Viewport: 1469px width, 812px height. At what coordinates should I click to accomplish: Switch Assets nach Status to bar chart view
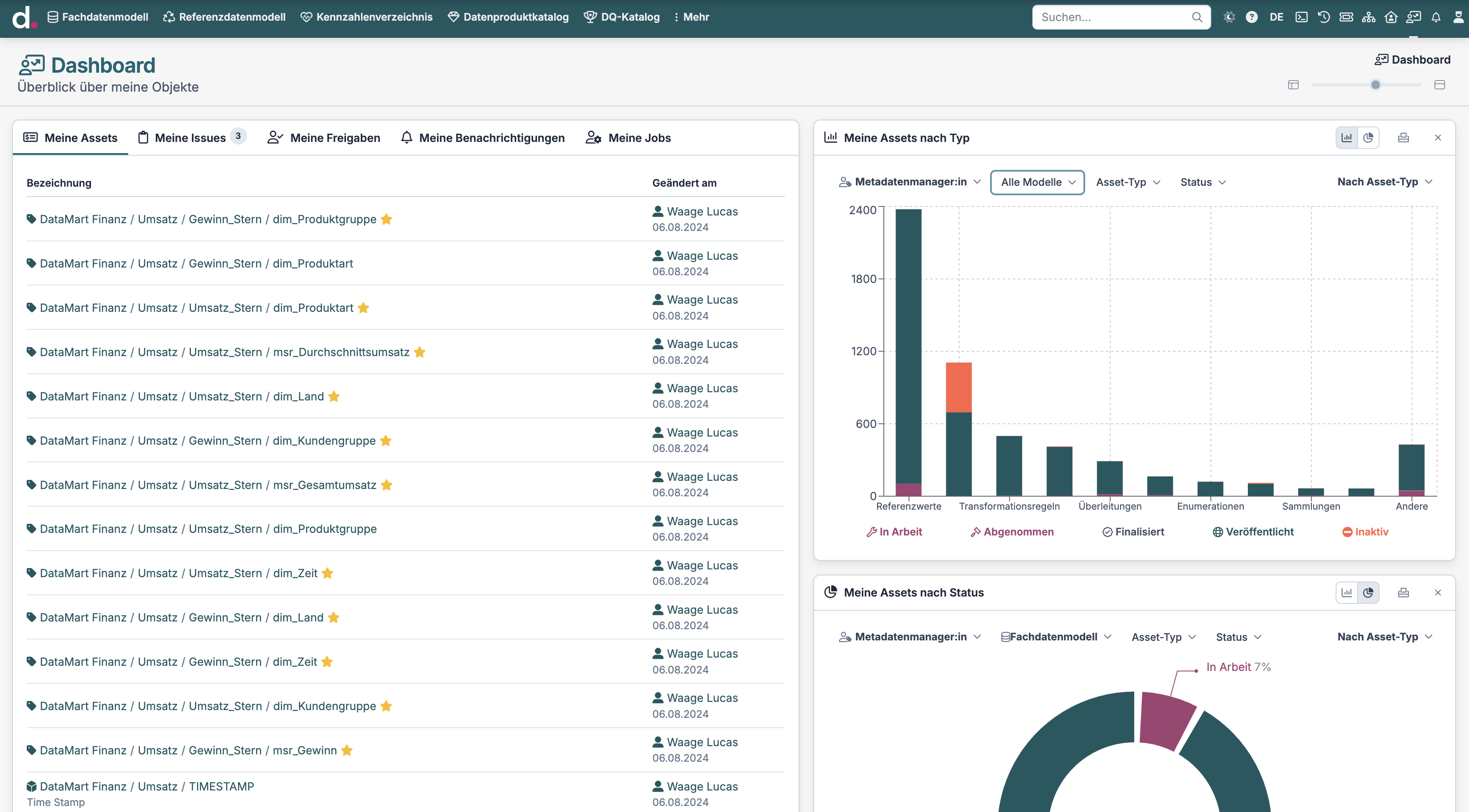(x=1346, y=593)
